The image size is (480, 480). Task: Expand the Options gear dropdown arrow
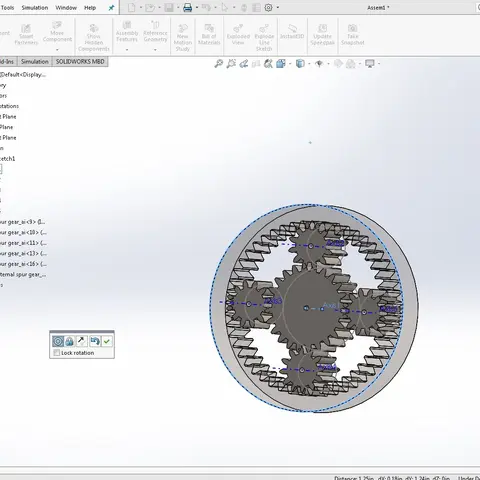(x=278, y=8)
